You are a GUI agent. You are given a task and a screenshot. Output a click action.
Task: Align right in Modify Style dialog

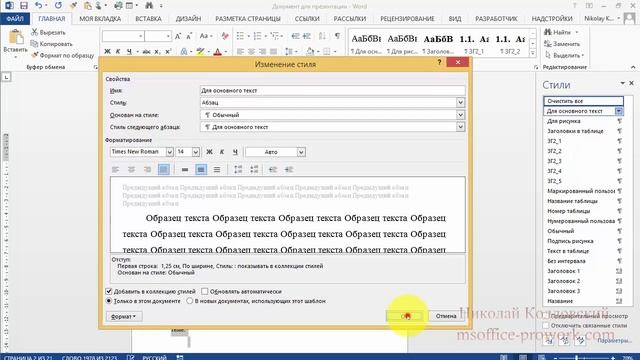click(x=147, y=169)
